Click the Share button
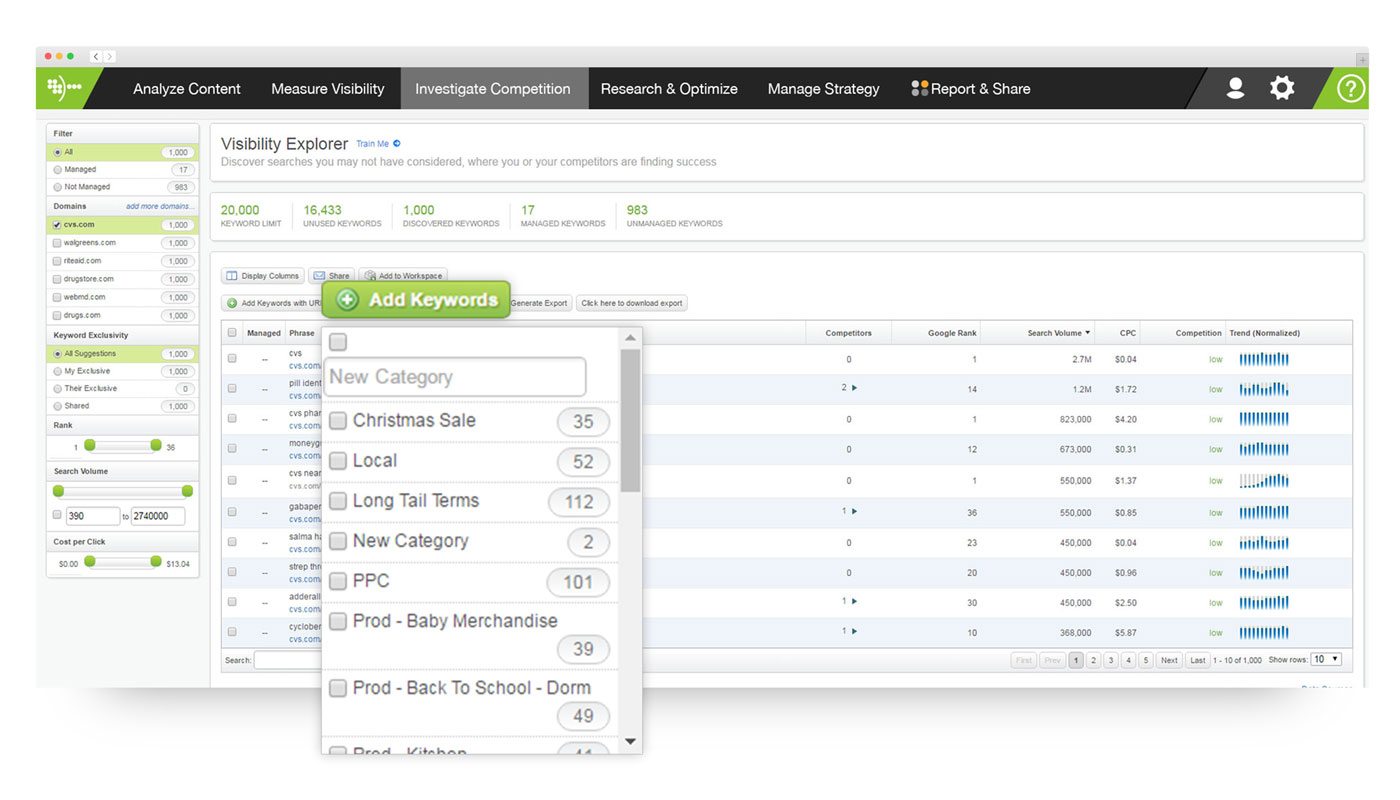Viewport: 1400px width, 800px height. coord(332,276)
